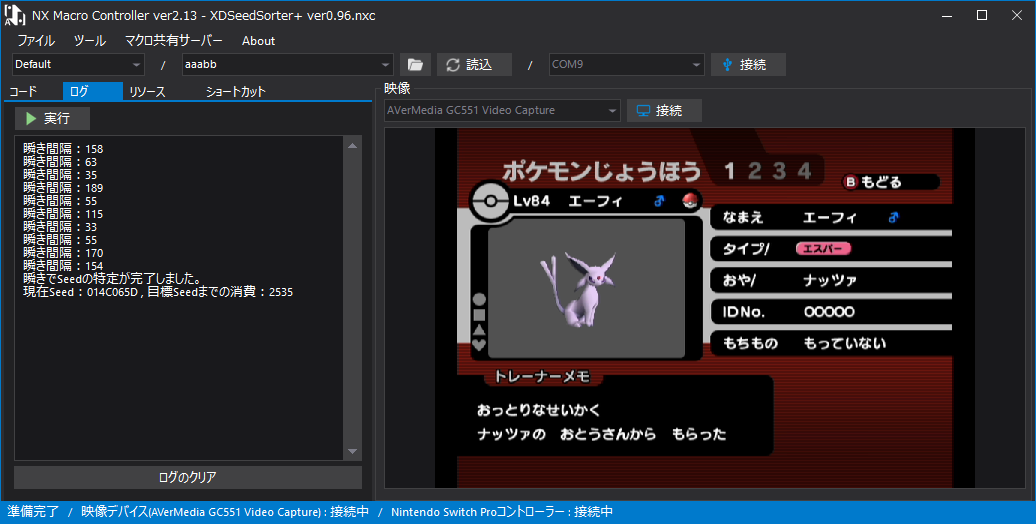Click the Espeon sprite in video preview
Viewport: 1036px width, 524px height.
point(578,289)
